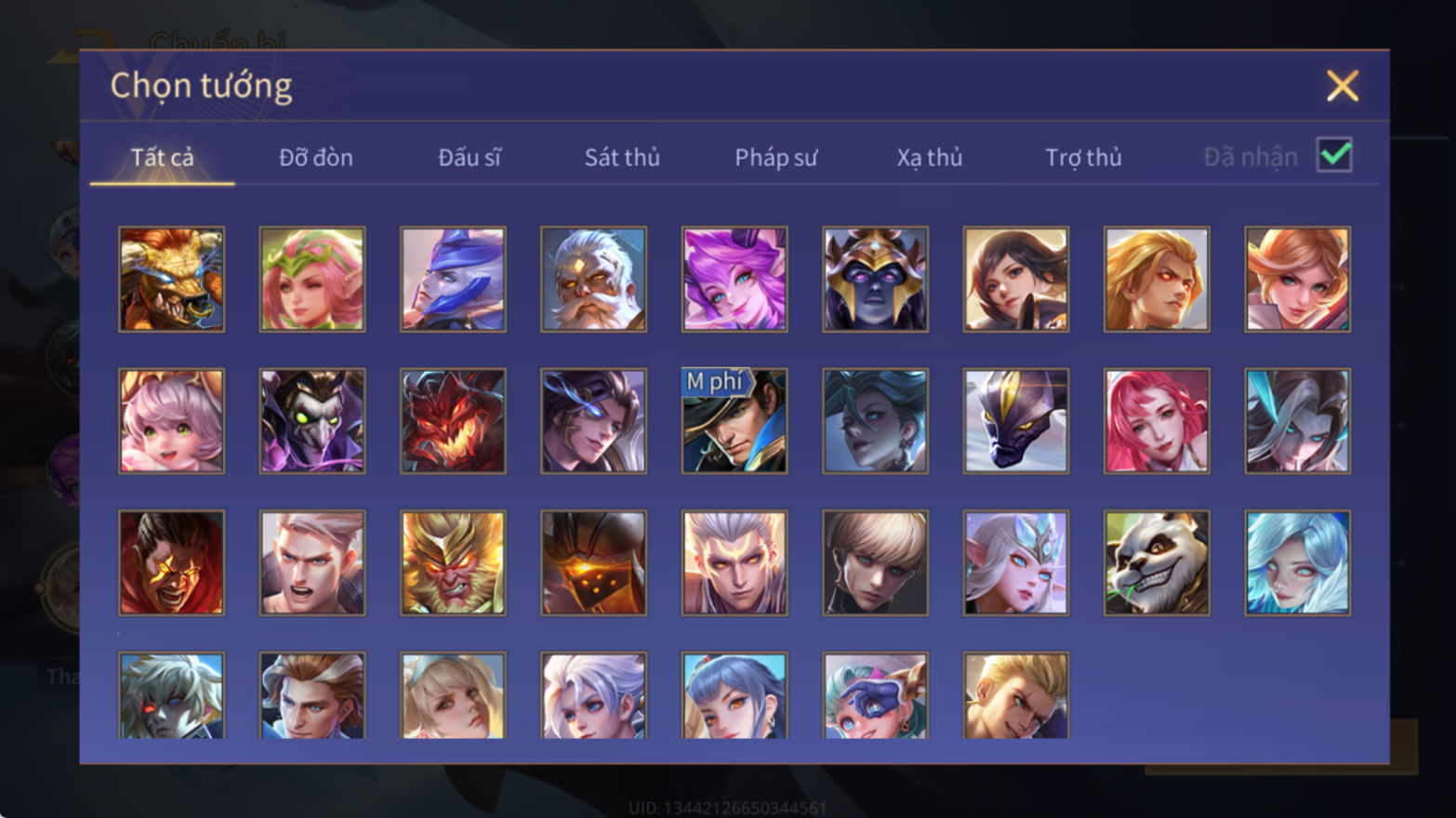Select the red demon hero portrait

pos(453,421)
